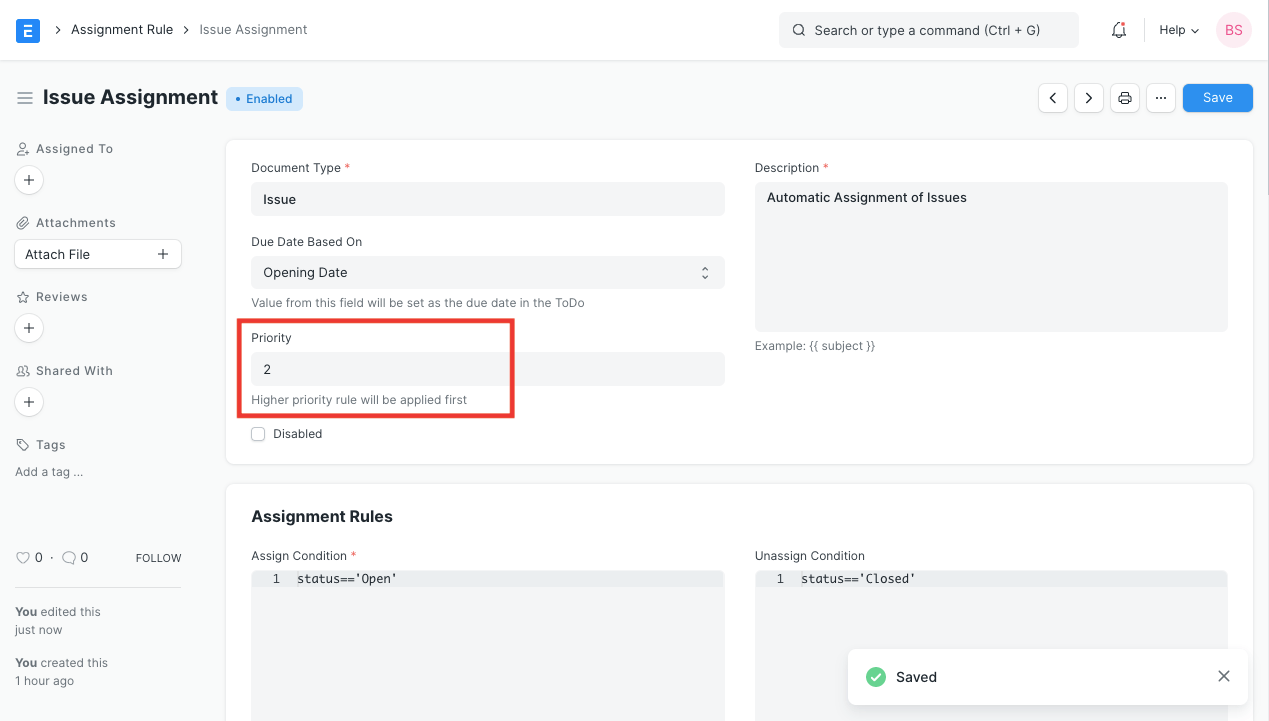Click Attach File button

pyautogui.click(x=97, y=254)
